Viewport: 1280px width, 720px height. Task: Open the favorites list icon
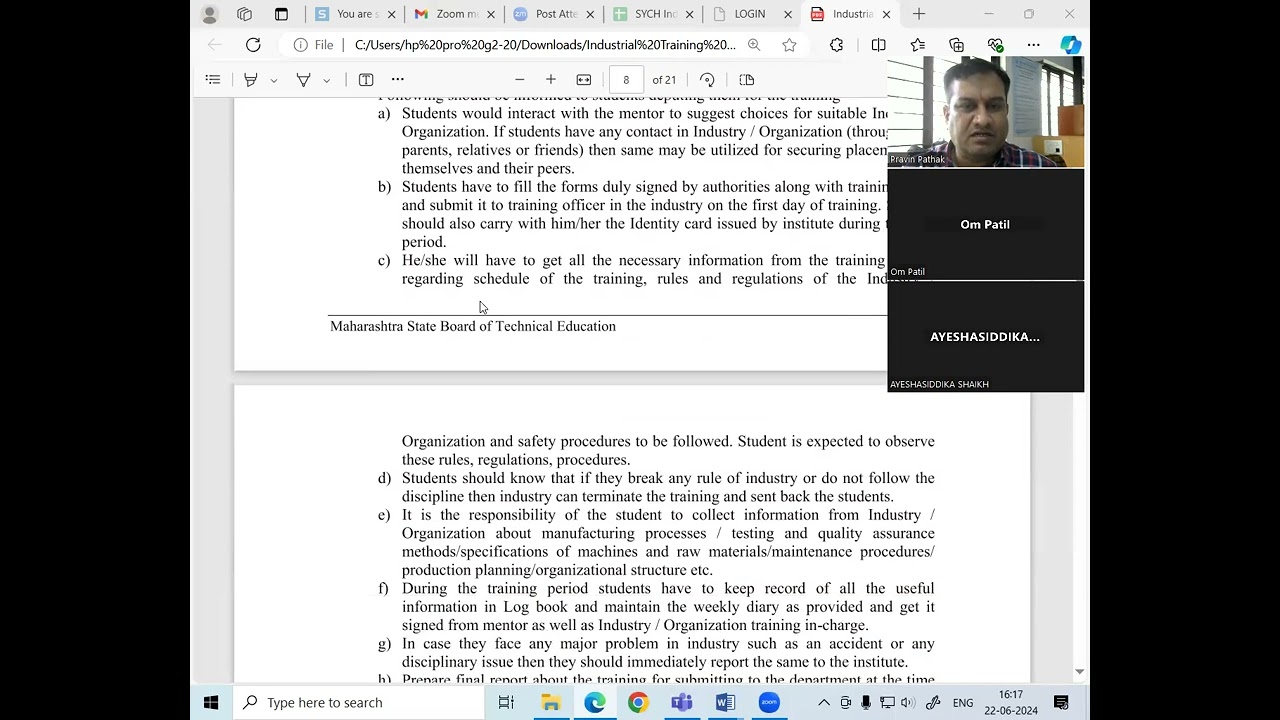click(918, 45)
